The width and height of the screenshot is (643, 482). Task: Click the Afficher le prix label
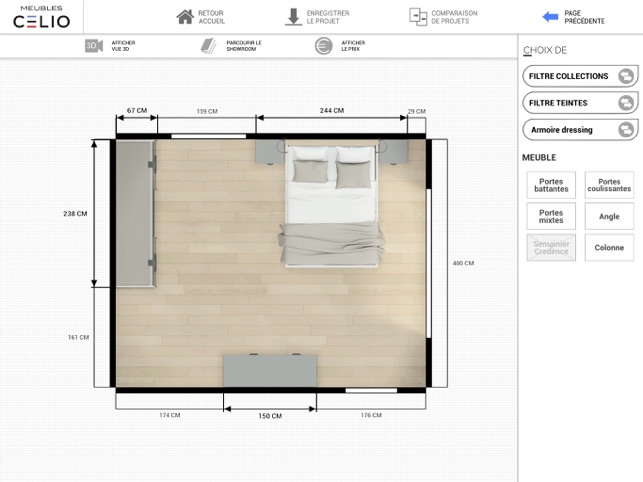pyautogui.click(x=353, y=46)
